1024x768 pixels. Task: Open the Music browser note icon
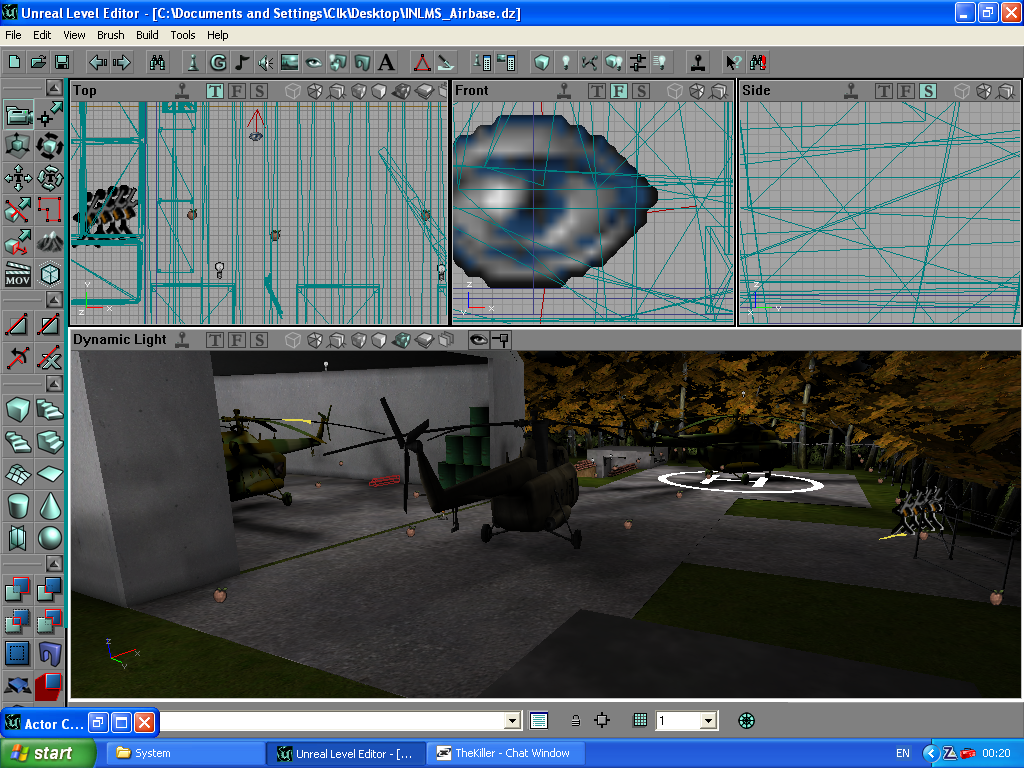click(x=241, y=63)
